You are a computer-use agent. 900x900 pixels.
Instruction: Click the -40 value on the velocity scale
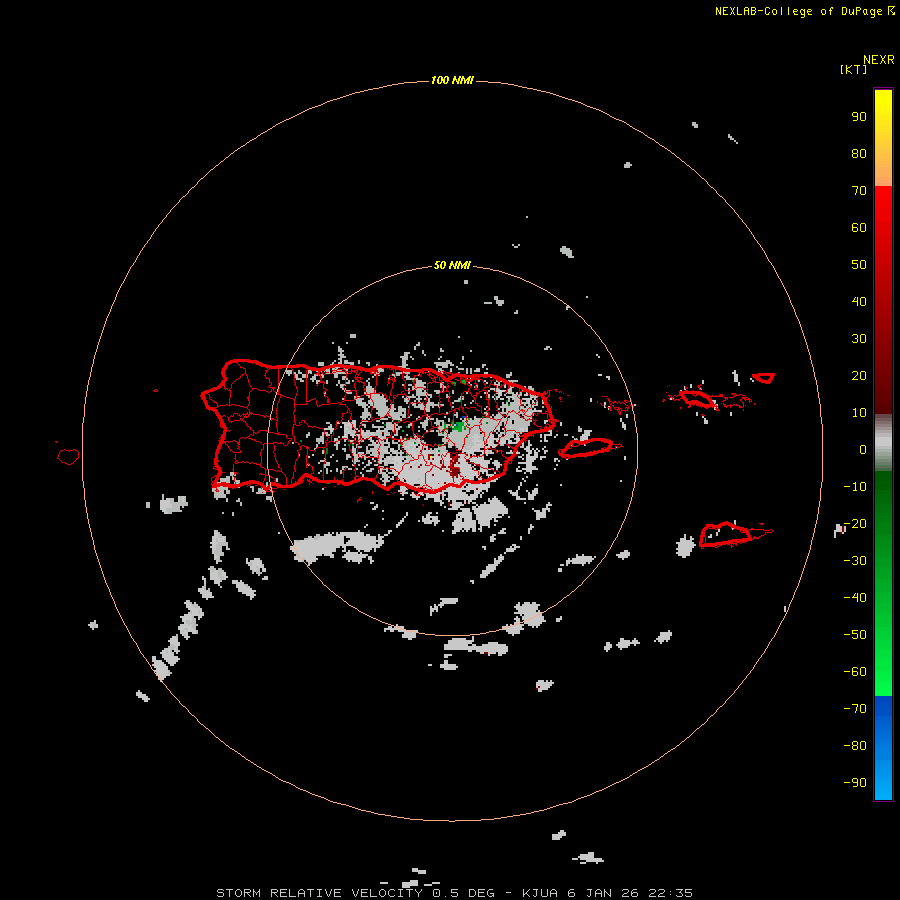pyautogui.click(x=855, y=598)
